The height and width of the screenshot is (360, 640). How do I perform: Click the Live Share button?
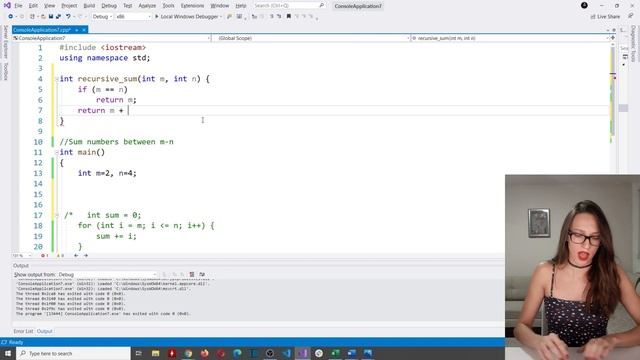(x=605, y=17)
